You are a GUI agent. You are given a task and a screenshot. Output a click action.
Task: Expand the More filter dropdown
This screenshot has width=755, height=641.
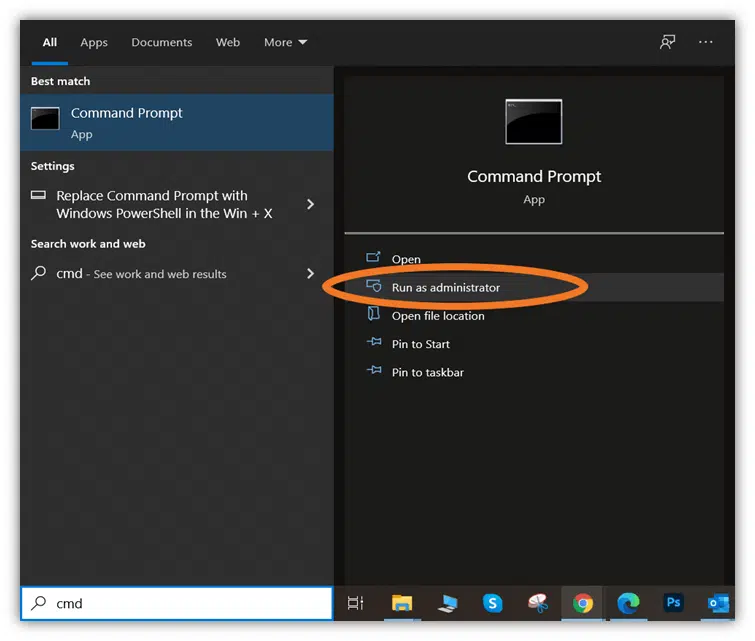[285, 42]
